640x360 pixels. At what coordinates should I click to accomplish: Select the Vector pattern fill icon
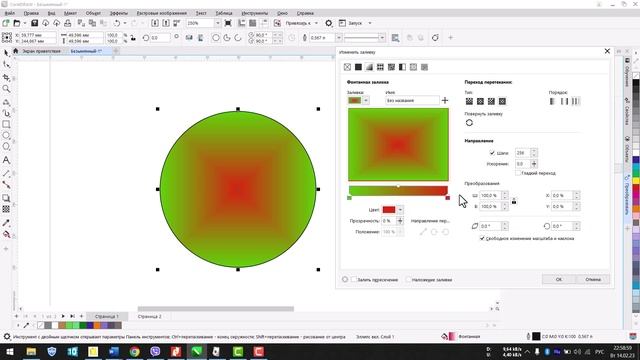click(x=380, y=67)
